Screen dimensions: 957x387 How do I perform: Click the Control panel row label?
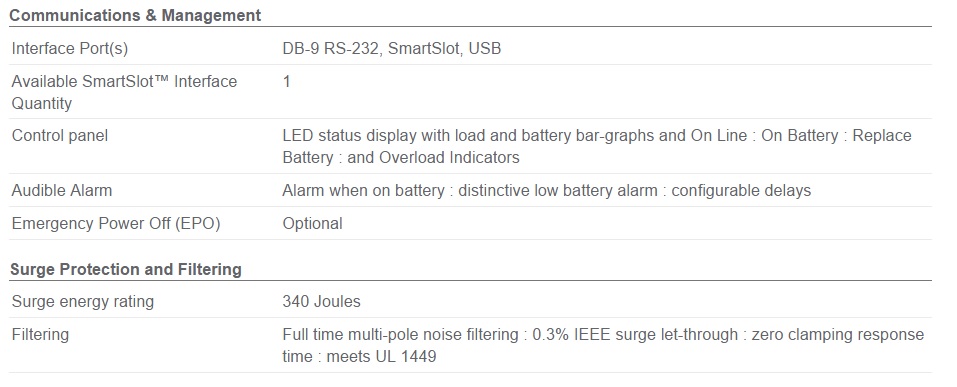pos(60,136)
